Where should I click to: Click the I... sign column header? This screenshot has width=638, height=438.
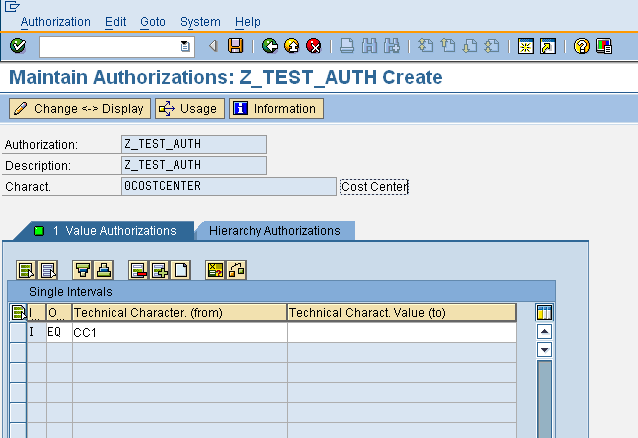click(36, 313)
